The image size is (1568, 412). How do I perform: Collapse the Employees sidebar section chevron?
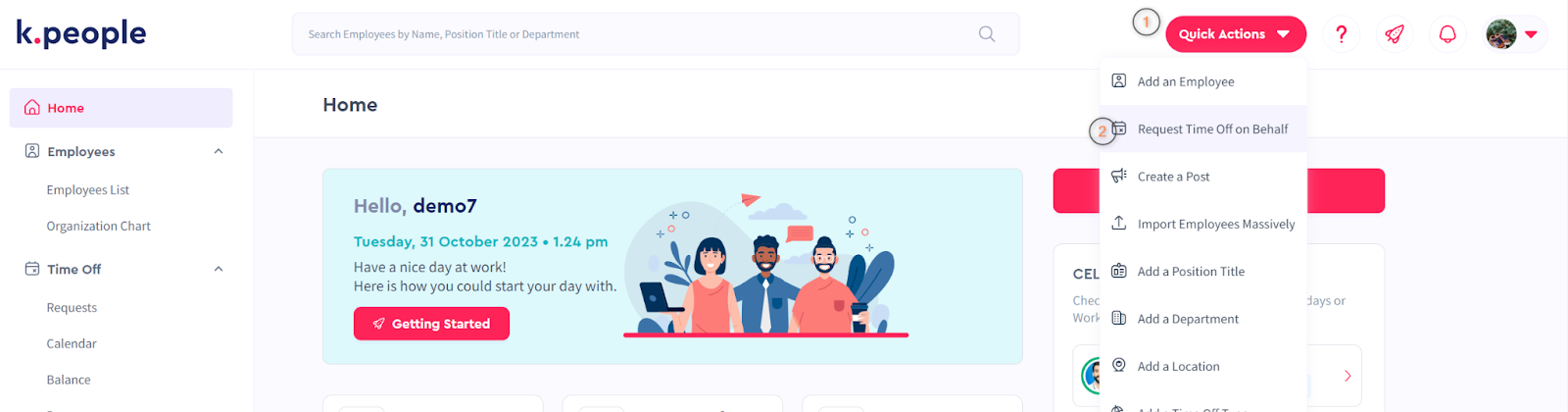(219, 151)
